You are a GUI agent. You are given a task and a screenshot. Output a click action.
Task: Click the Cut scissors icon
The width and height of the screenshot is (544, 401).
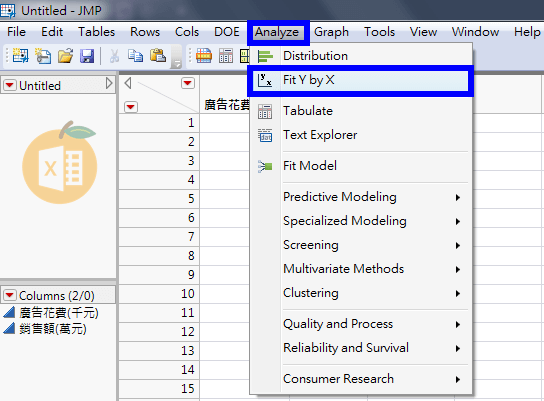[114, 56]
